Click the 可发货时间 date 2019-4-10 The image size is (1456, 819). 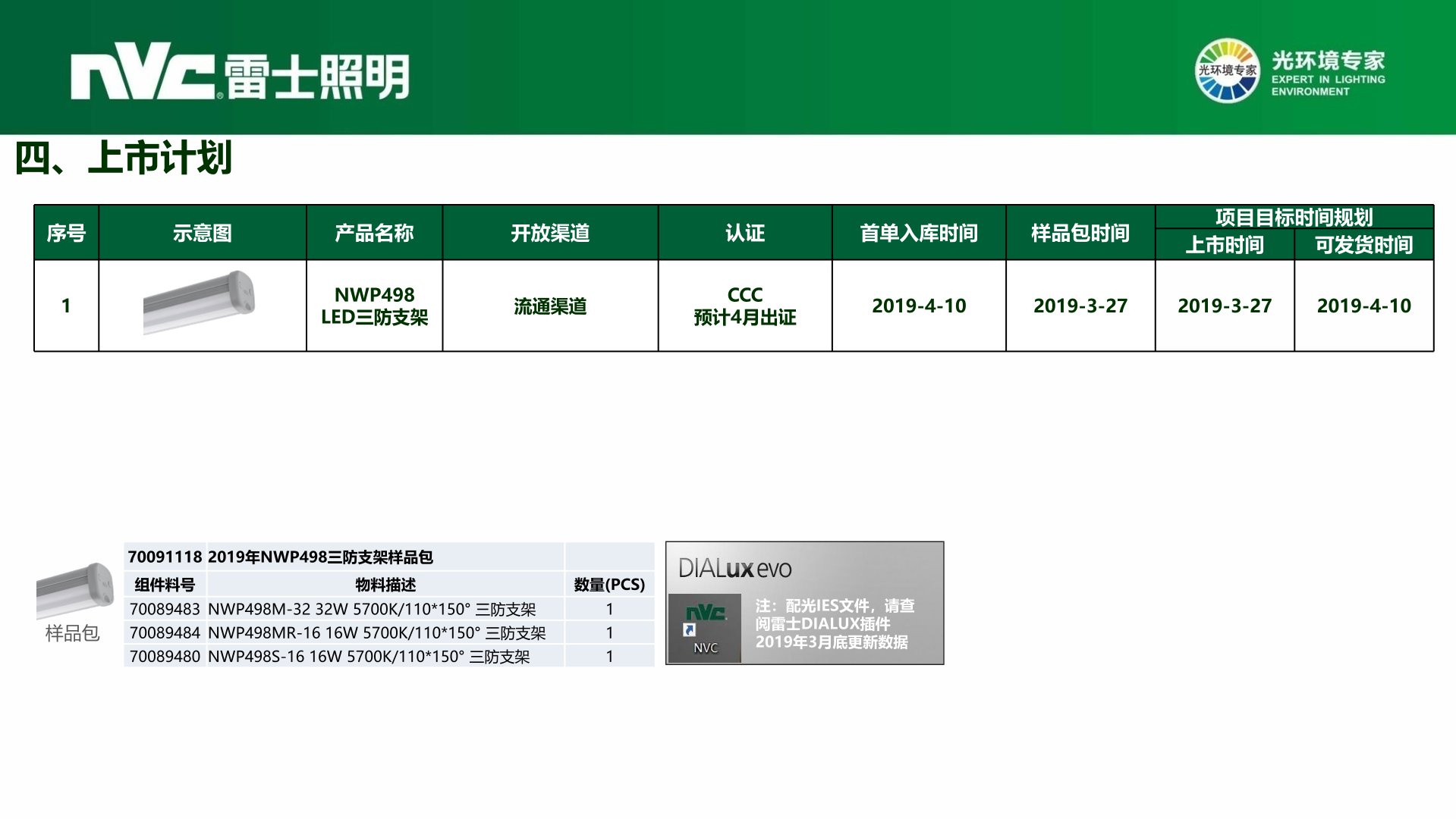click(1363, 306)
